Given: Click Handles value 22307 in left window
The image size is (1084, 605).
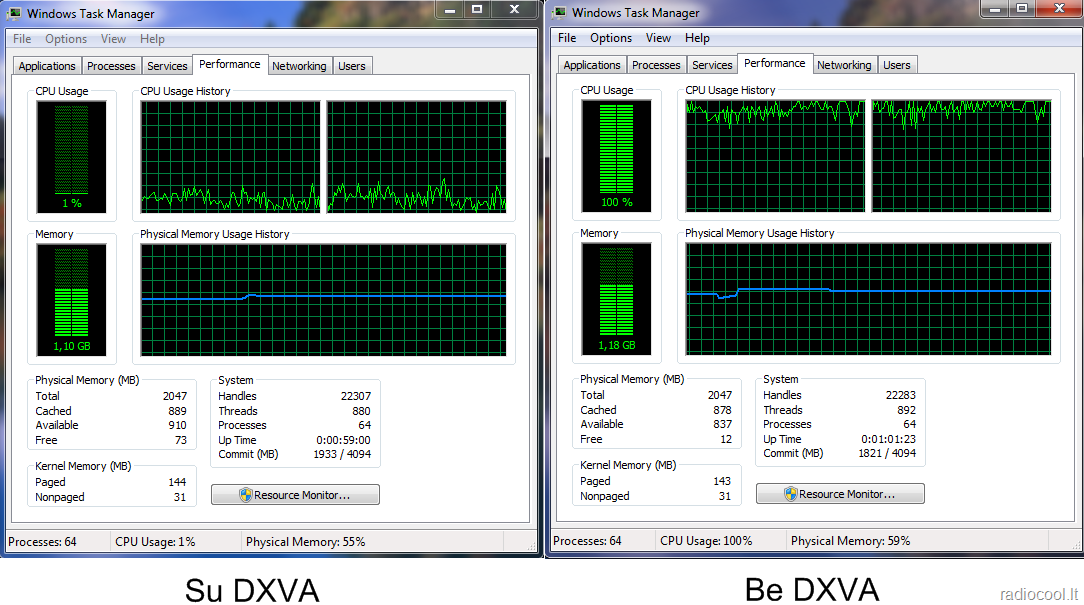Looking at the screenshot, I should (x=355, y=396).
